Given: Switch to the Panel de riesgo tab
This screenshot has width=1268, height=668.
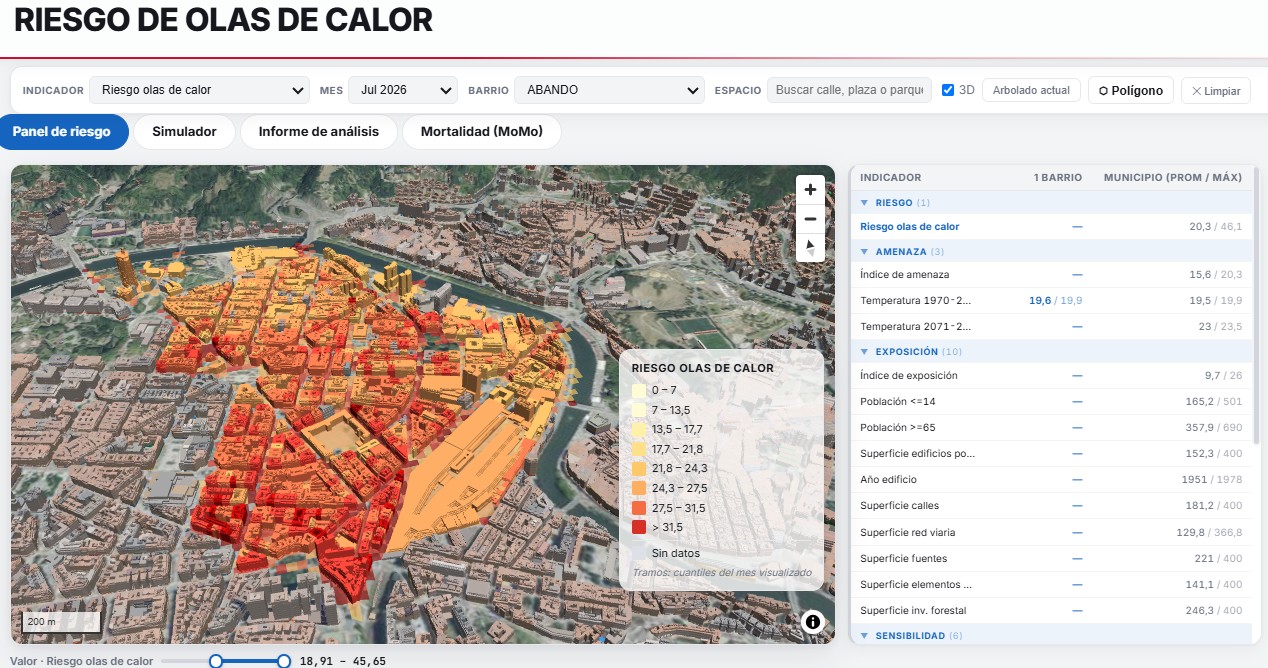Looking at the screenshot, I should pos(62,132).
